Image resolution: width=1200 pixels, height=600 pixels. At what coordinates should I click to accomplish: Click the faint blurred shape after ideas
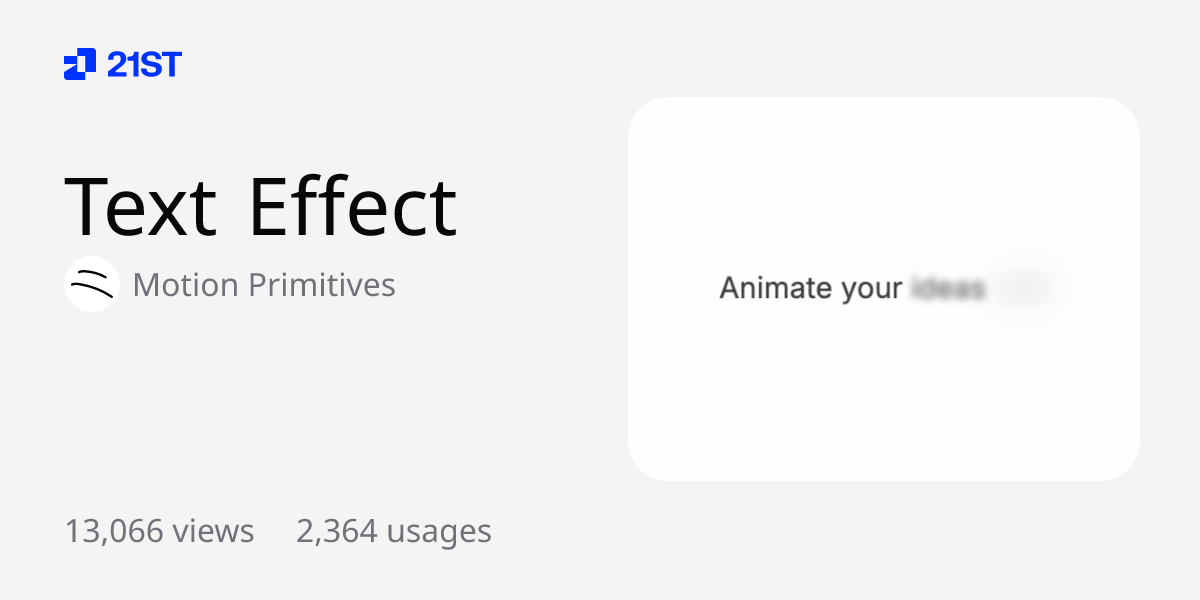(x=1025, y=288)
